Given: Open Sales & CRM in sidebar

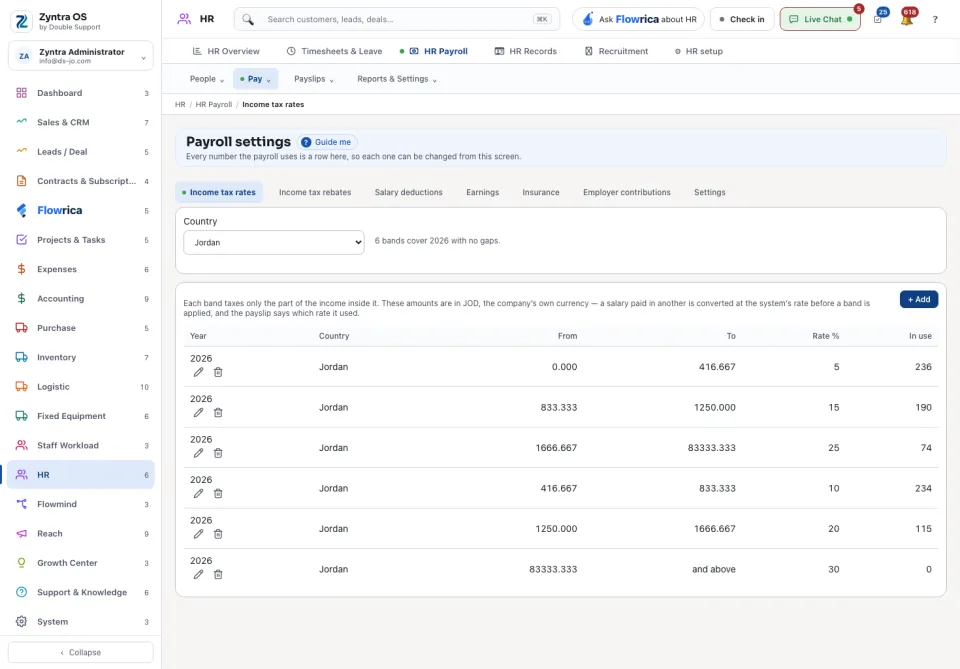Looking at the screenshot, I should click(x=81, y=122).
